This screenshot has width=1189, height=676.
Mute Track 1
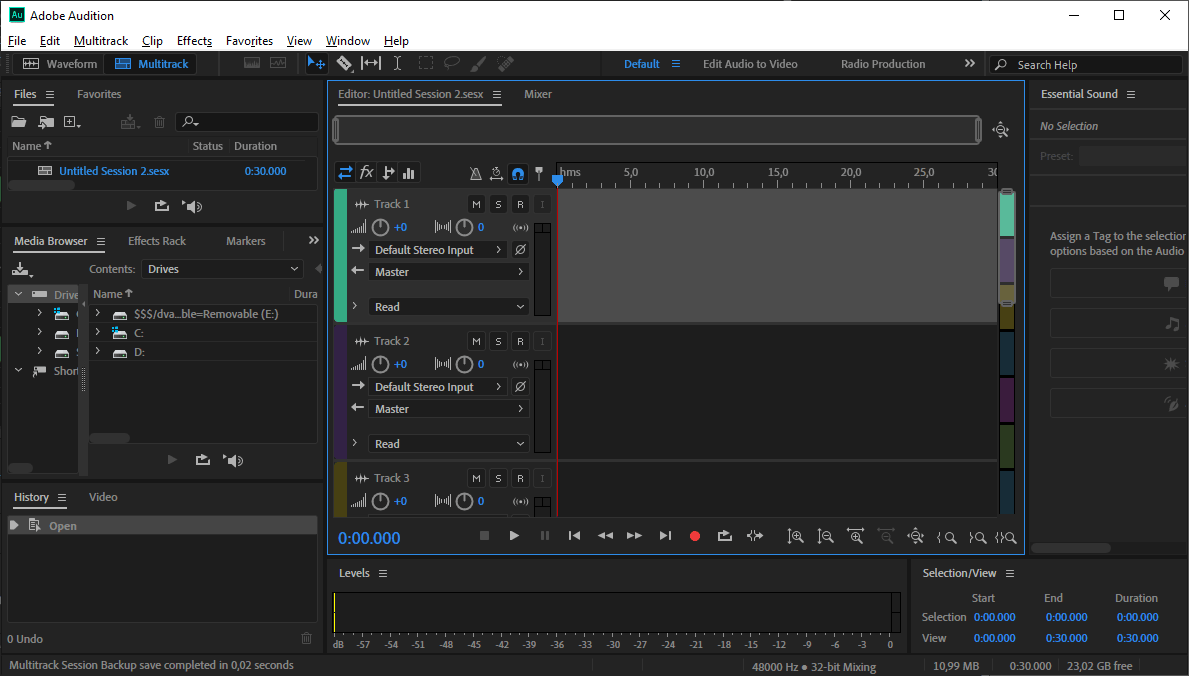click(476, 204)
